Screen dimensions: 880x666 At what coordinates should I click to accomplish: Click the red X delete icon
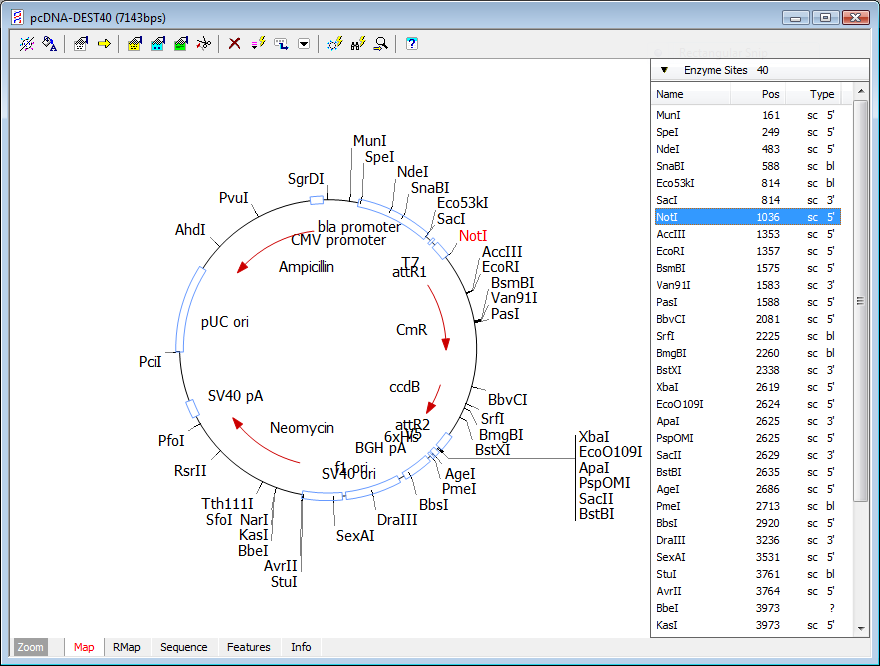[235, 44]
